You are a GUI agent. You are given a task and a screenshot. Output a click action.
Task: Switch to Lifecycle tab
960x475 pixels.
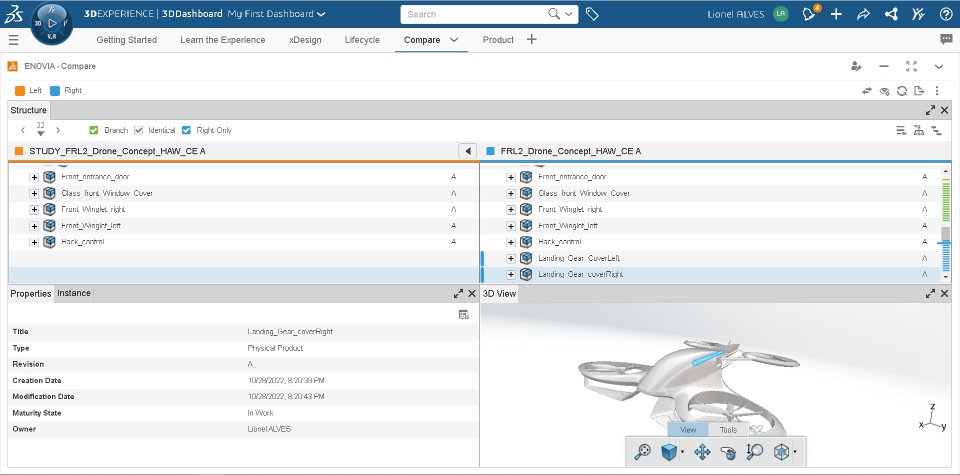point(362,40)
